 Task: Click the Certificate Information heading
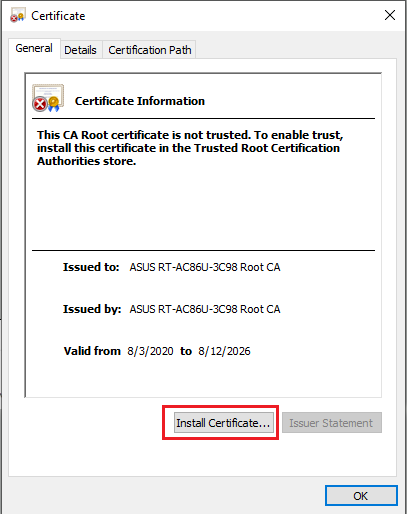pos(140,101)
